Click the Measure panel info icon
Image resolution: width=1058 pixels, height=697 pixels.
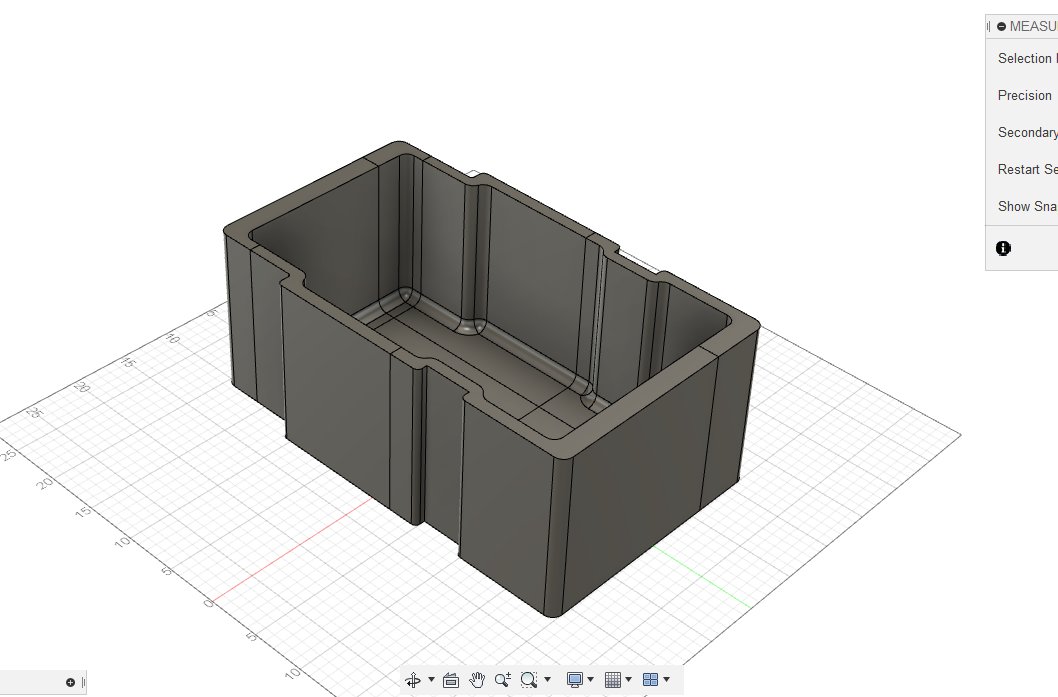[x=1003, y=248]
